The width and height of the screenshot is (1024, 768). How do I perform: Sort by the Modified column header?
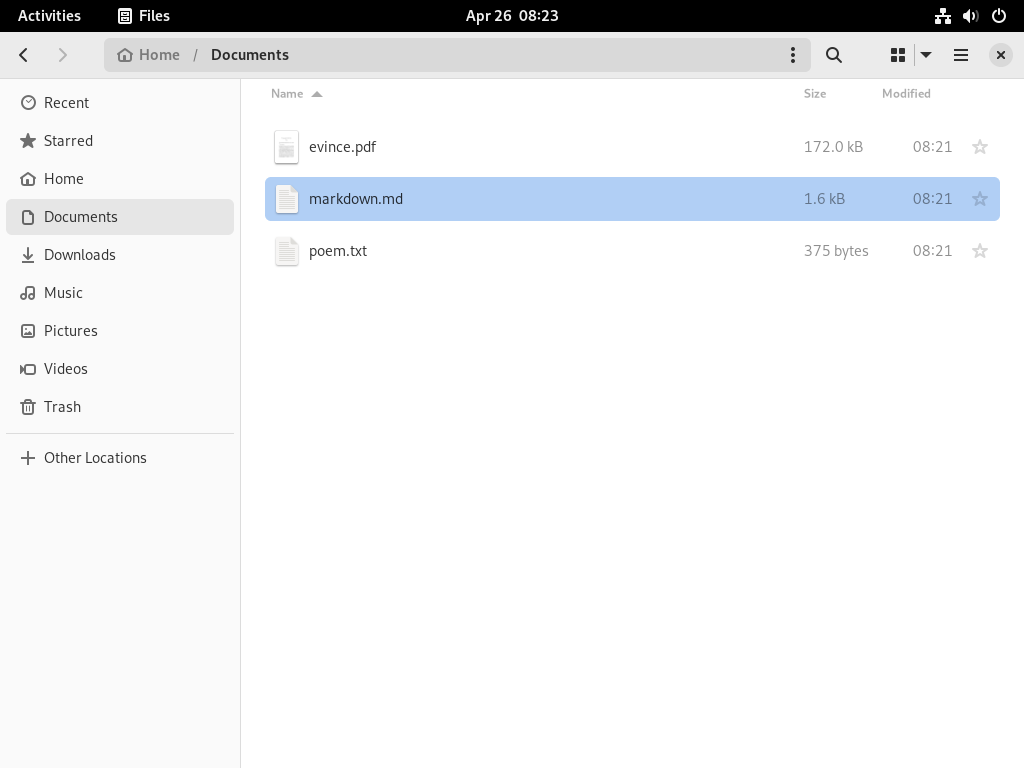(x=906, y=93)
